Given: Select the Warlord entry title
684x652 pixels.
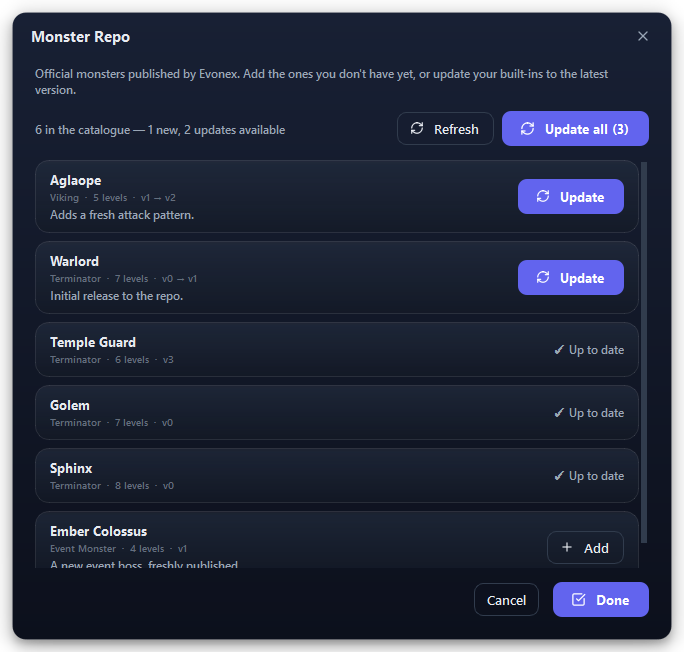Looking at the screenshot, I should [x=75, y=261].
